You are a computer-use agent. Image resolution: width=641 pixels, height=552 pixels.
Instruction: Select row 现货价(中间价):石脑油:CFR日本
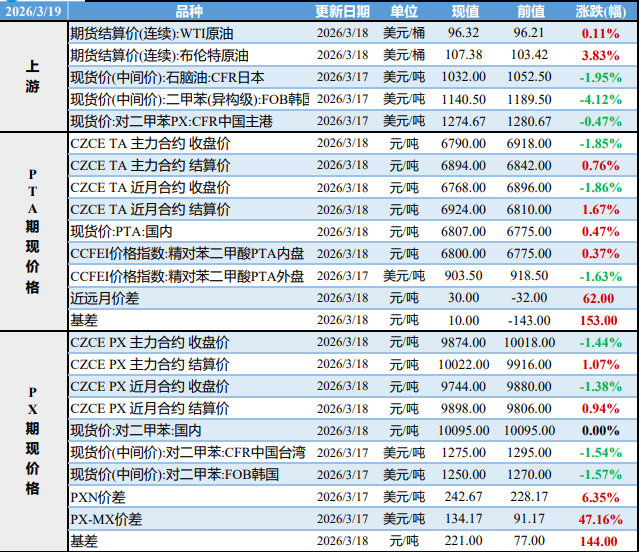(x=353, y=77)
